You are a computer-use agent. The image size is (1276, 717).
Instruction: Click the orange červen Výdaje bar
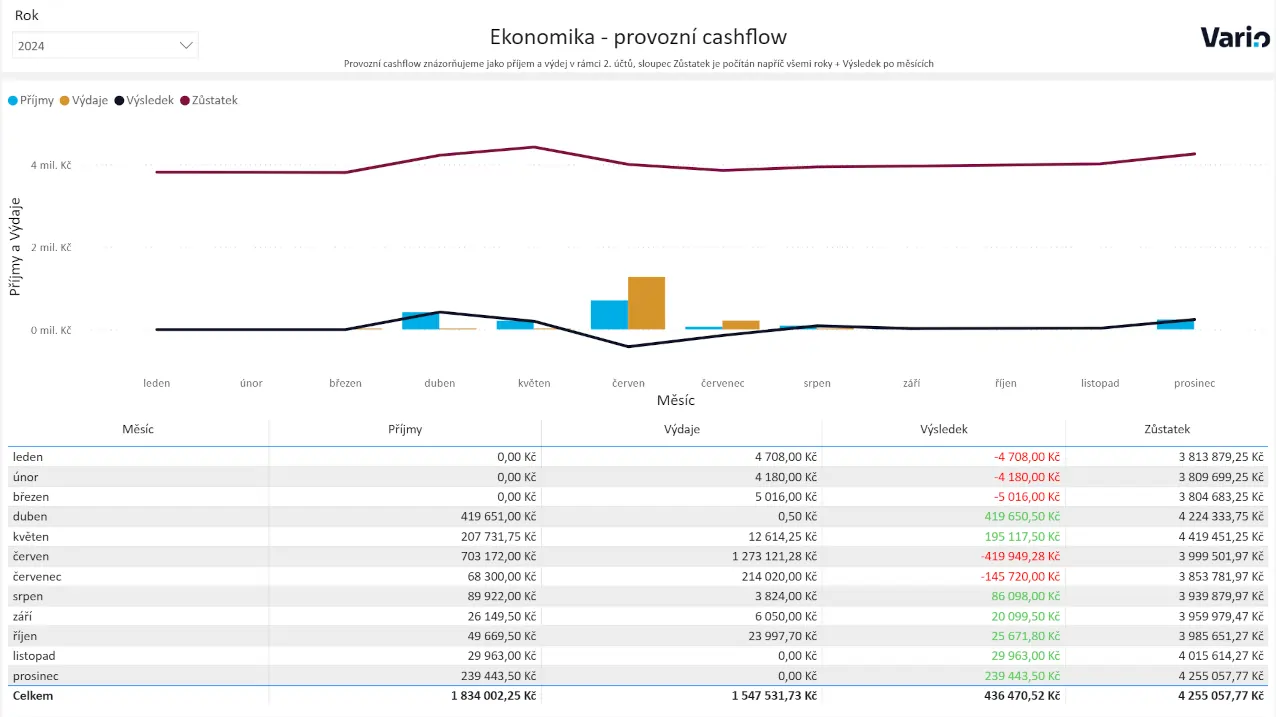(646, 303)
